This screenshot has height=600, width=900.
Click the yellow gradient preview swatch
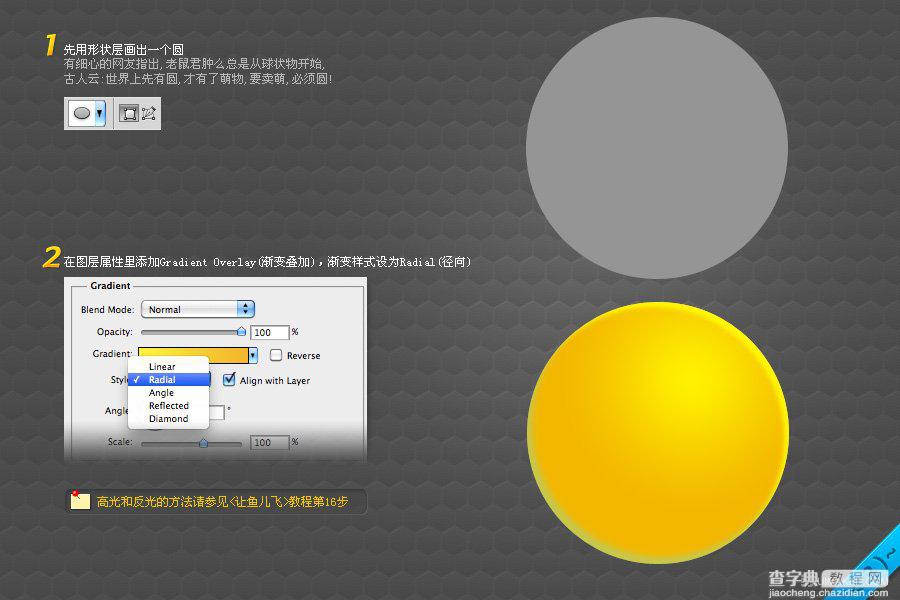click(193, 354)
